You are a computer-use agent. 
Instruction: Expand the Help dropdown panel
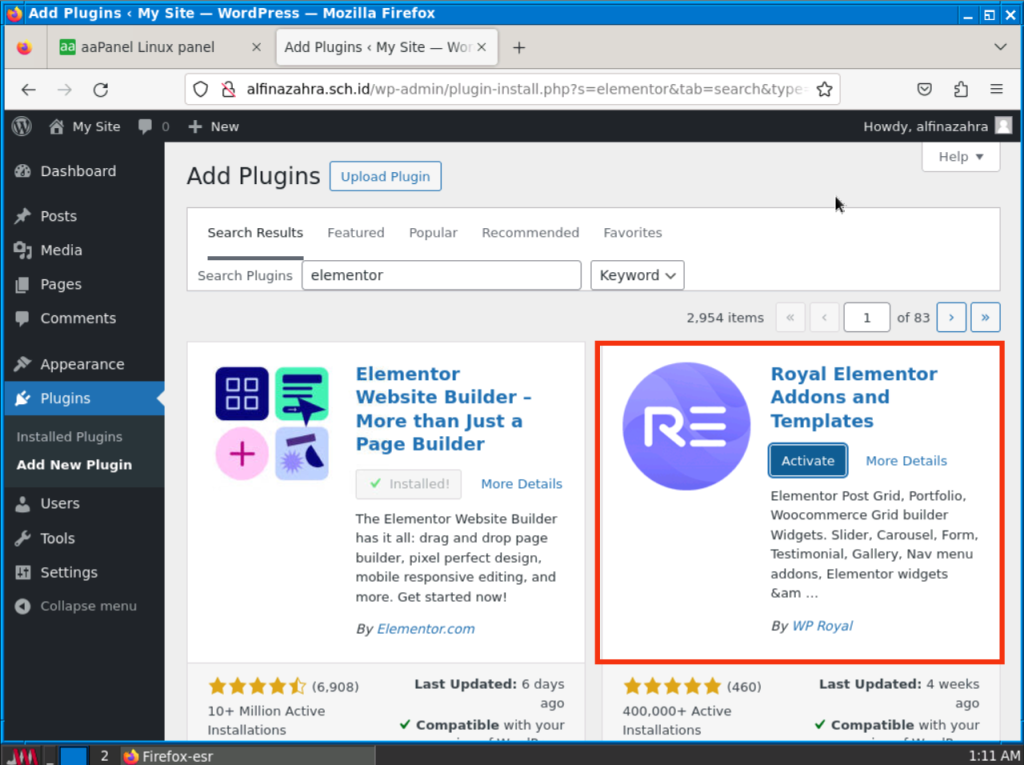pos(961,156)
